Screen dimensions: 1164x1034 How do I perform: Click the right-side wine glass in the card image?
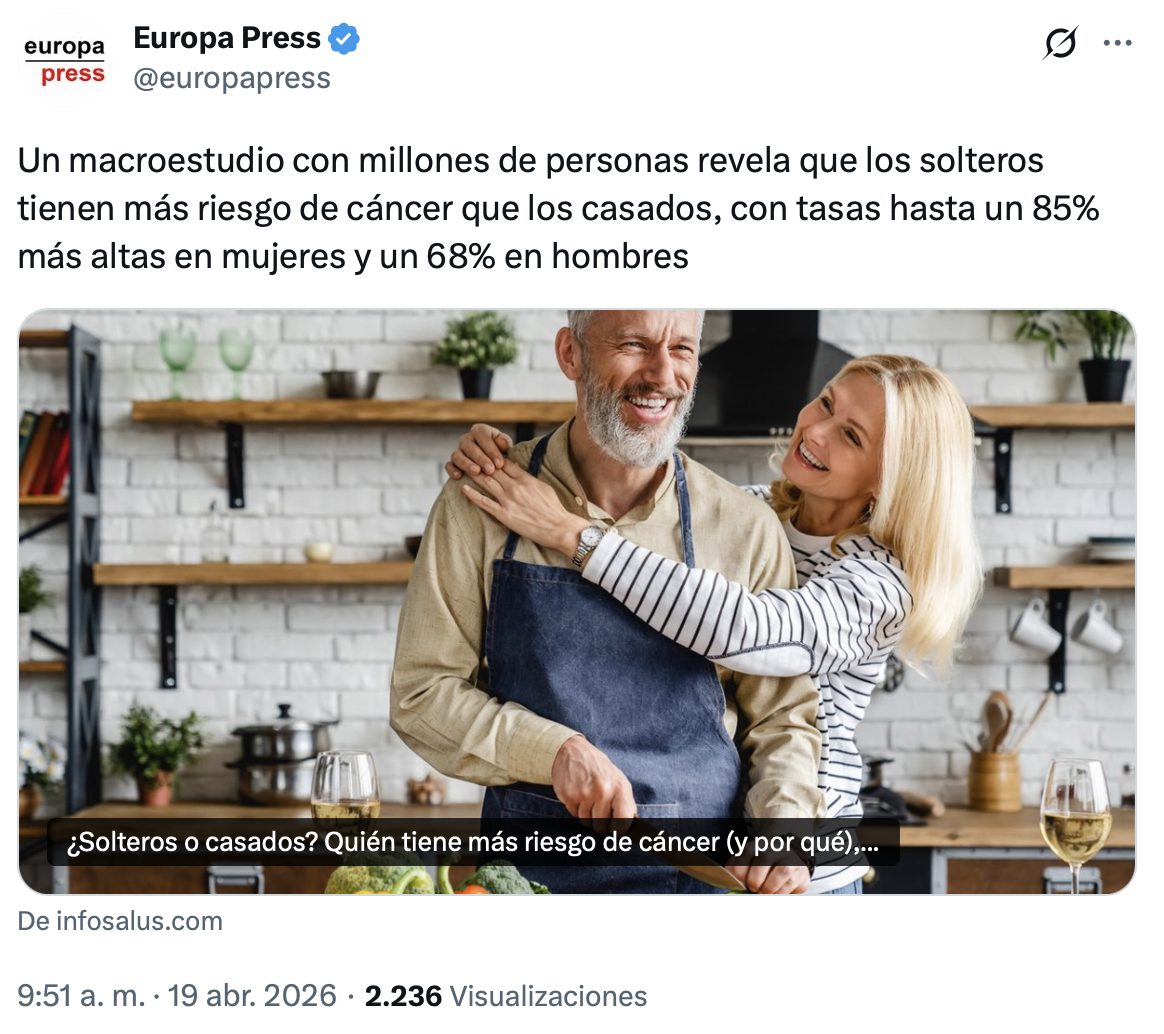tap(1076, 824)
